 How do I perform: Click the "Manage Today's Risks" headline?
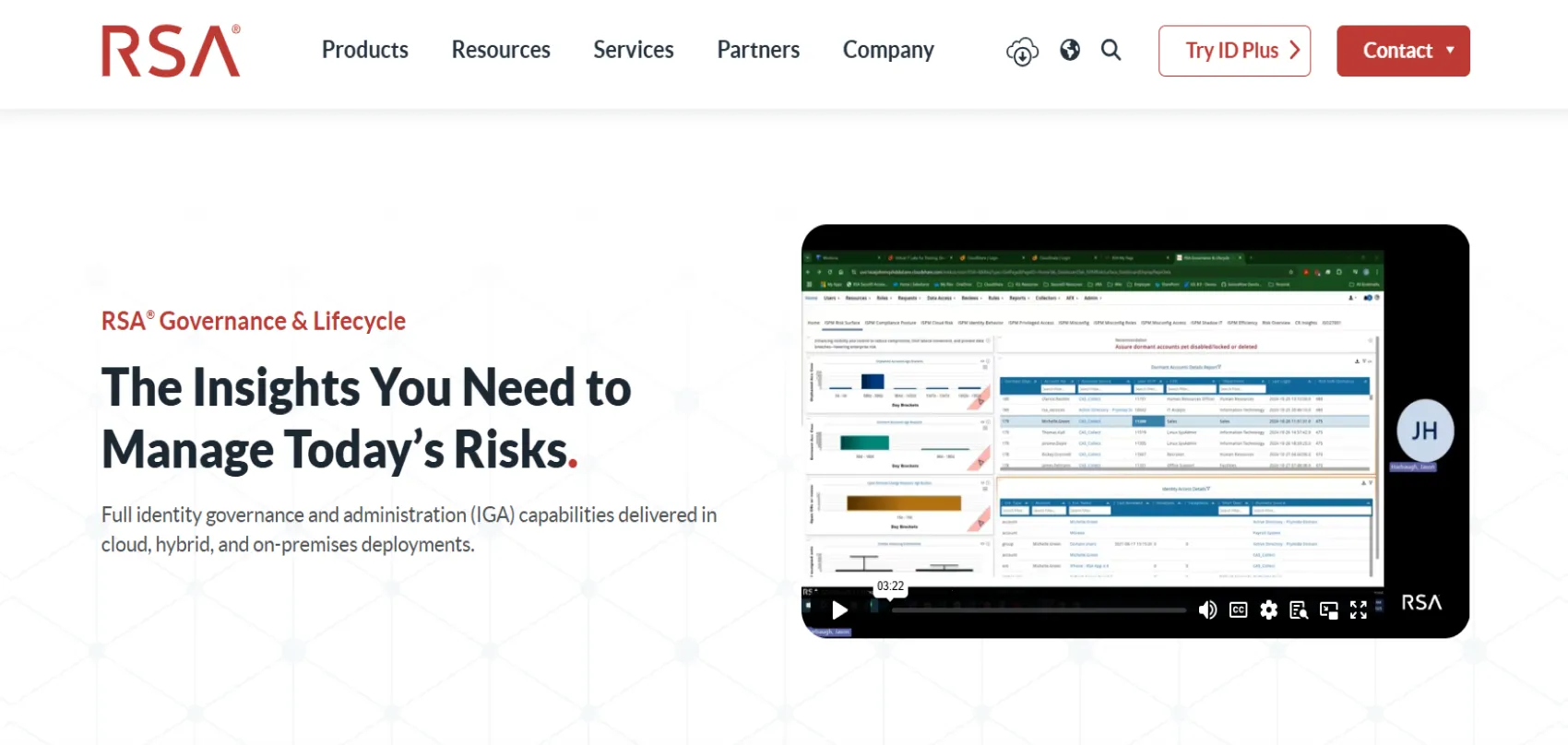pyautogui.click(x=339, y=451)
